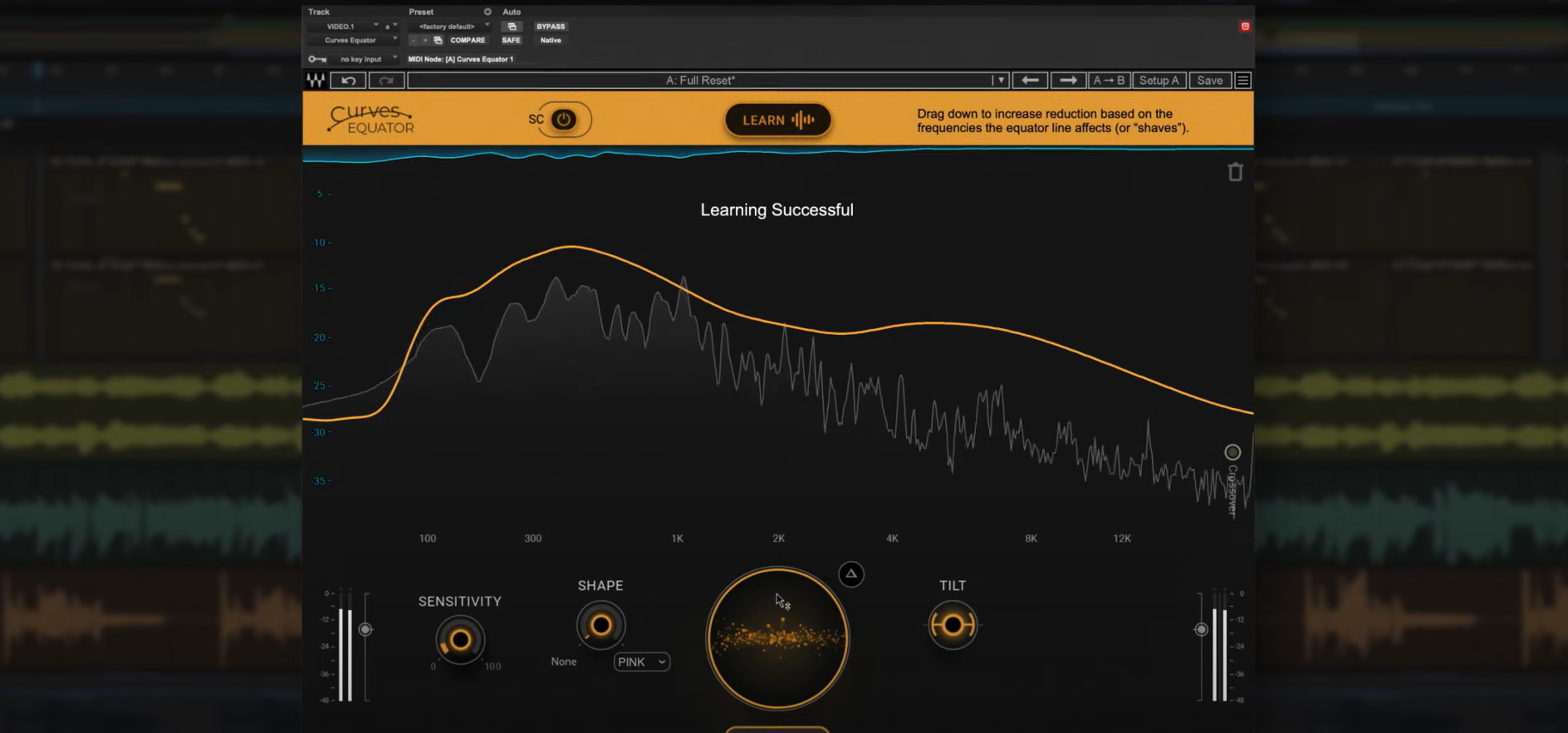Screen dimensions: 1568x733
Task: Click the key input key icon
Action: (317, 59)
